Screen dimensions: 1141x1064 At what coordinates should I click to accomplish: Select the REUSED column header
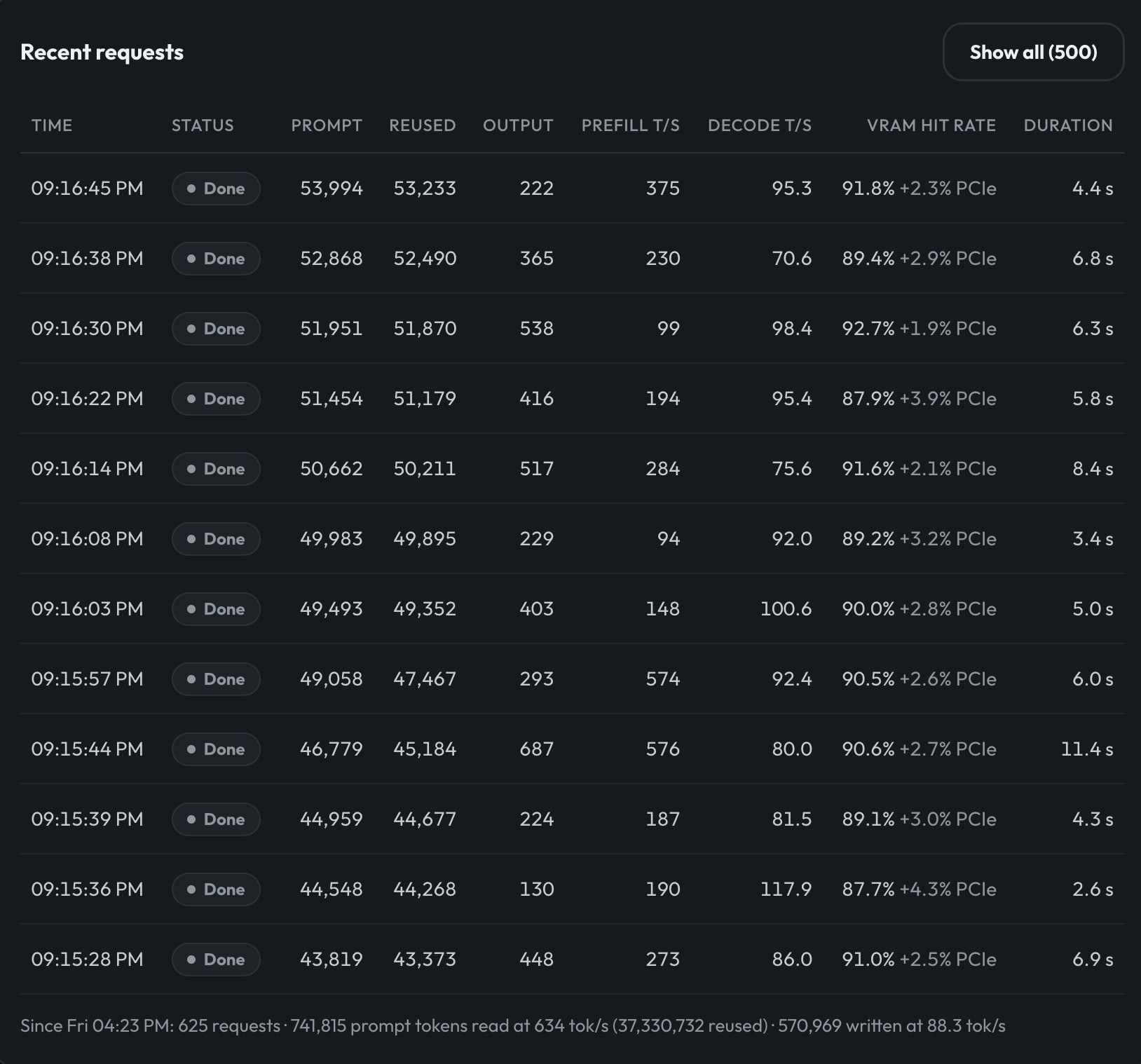(423, 125)
